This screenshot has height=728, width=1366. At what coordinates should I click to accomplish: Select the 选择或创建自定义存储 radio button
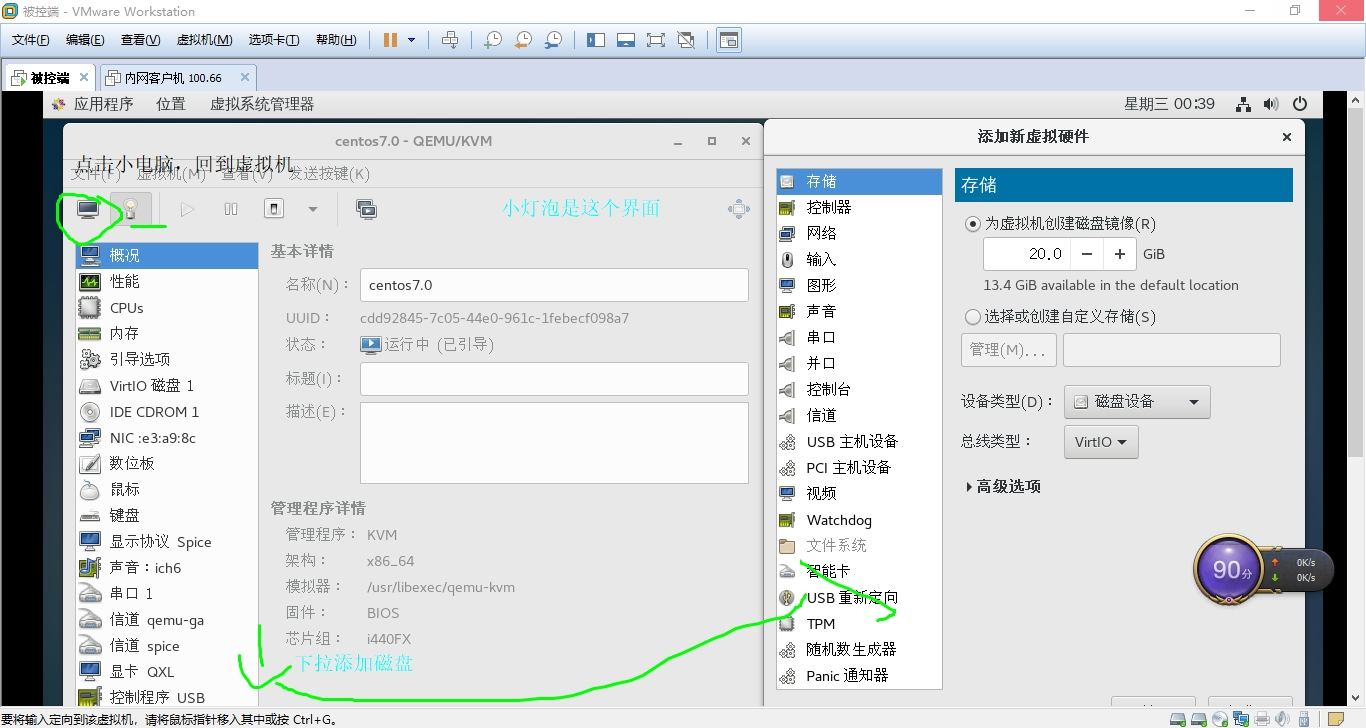[972, 317]
